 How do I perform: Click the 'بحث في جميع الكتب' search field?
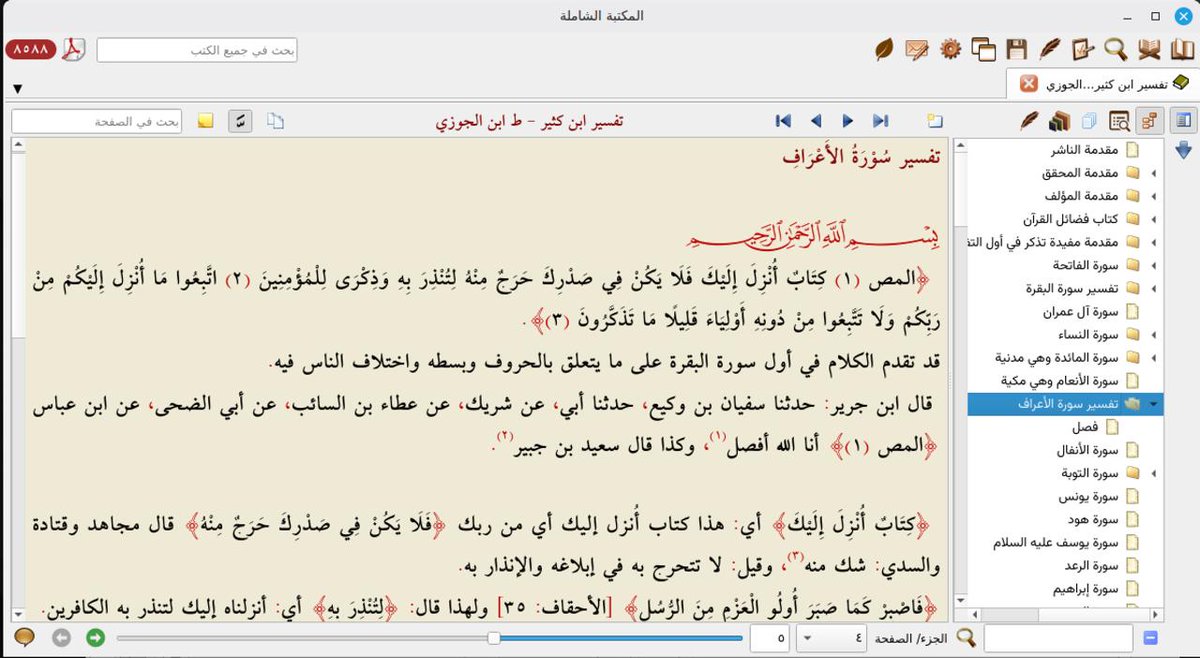coord(197,49)
